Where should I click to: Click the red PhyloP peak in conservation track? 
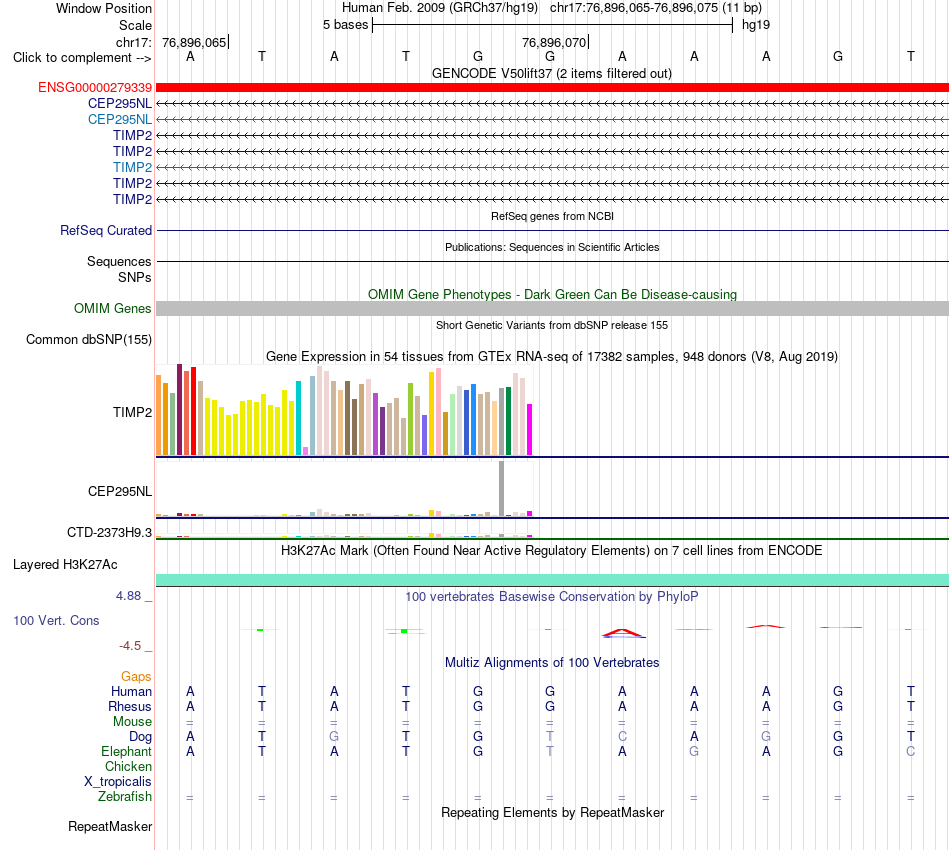point(623,633)
